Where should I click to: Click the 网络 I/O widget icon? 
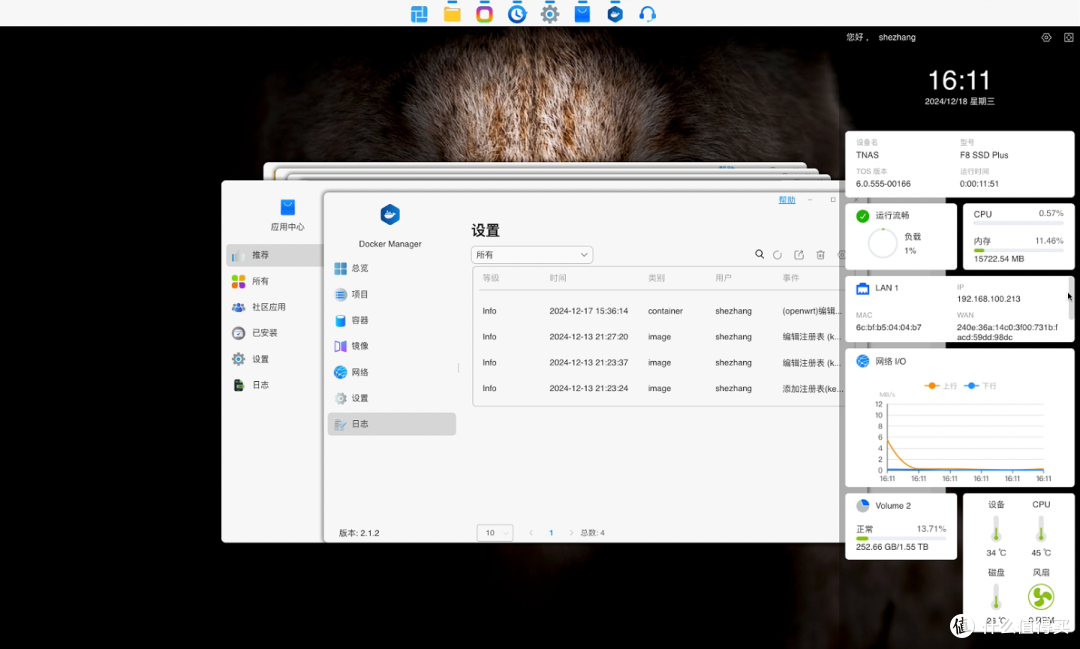862,361
